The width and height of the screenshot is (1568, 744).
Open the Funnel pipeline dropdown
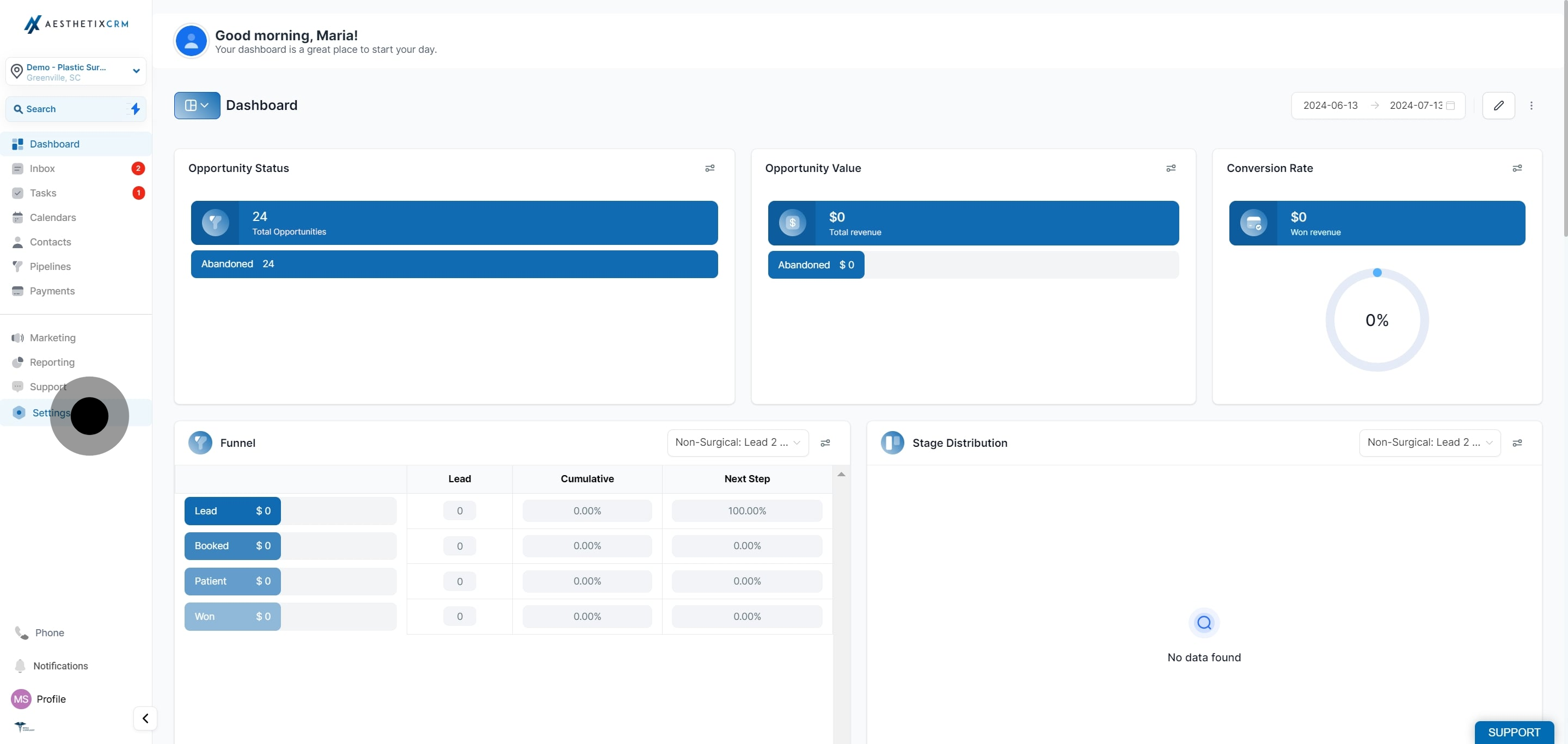coord(737,443)
